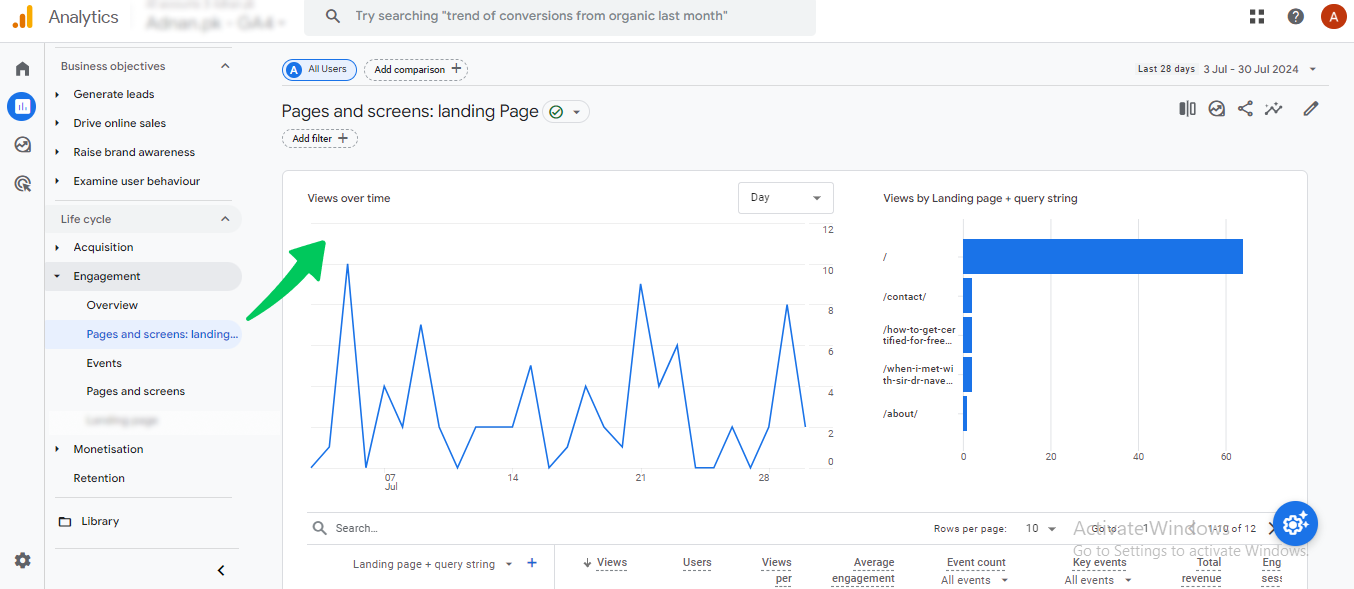Expand the Acquisition tree item

click(103, 247)
